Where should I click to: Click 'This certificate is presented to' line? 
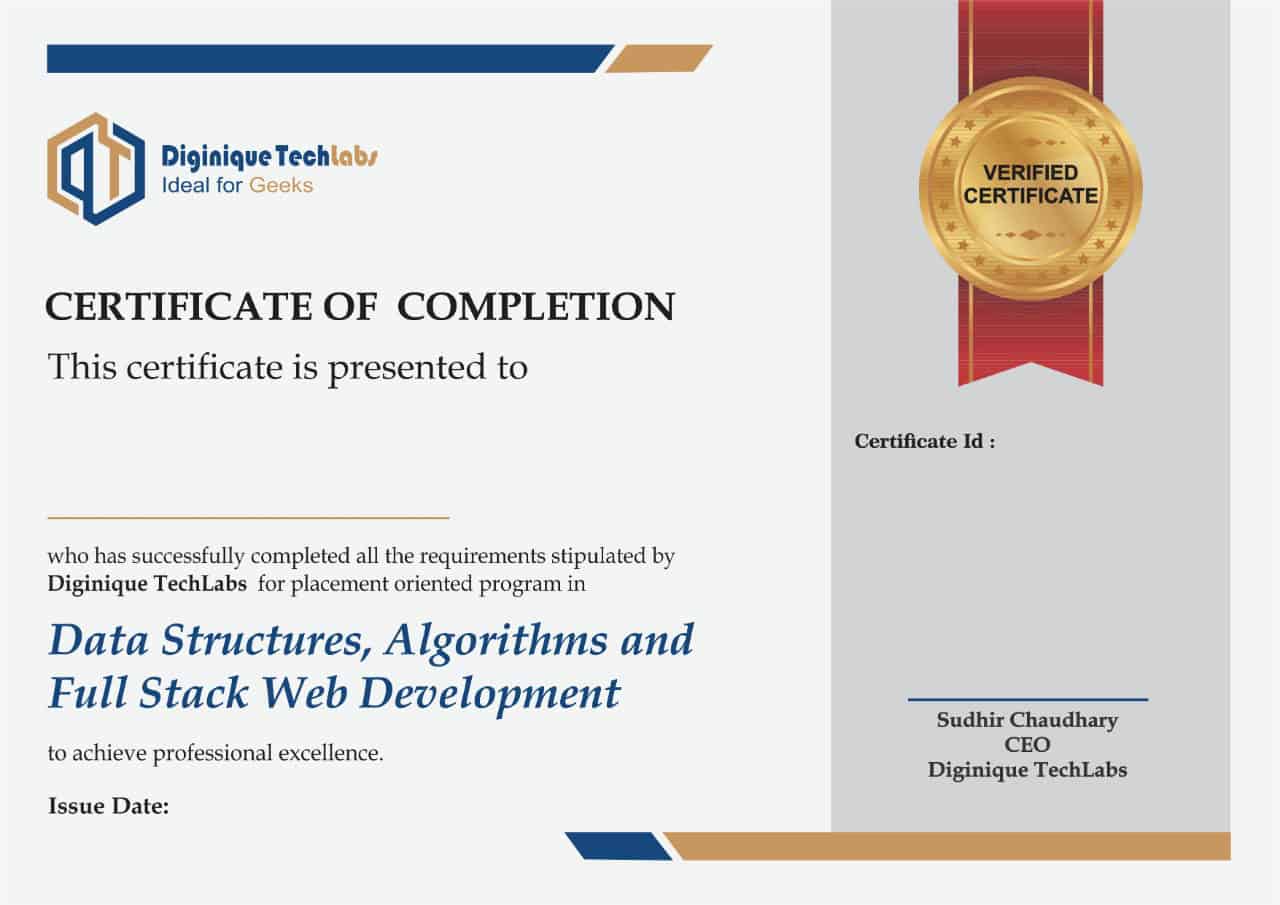287,367
